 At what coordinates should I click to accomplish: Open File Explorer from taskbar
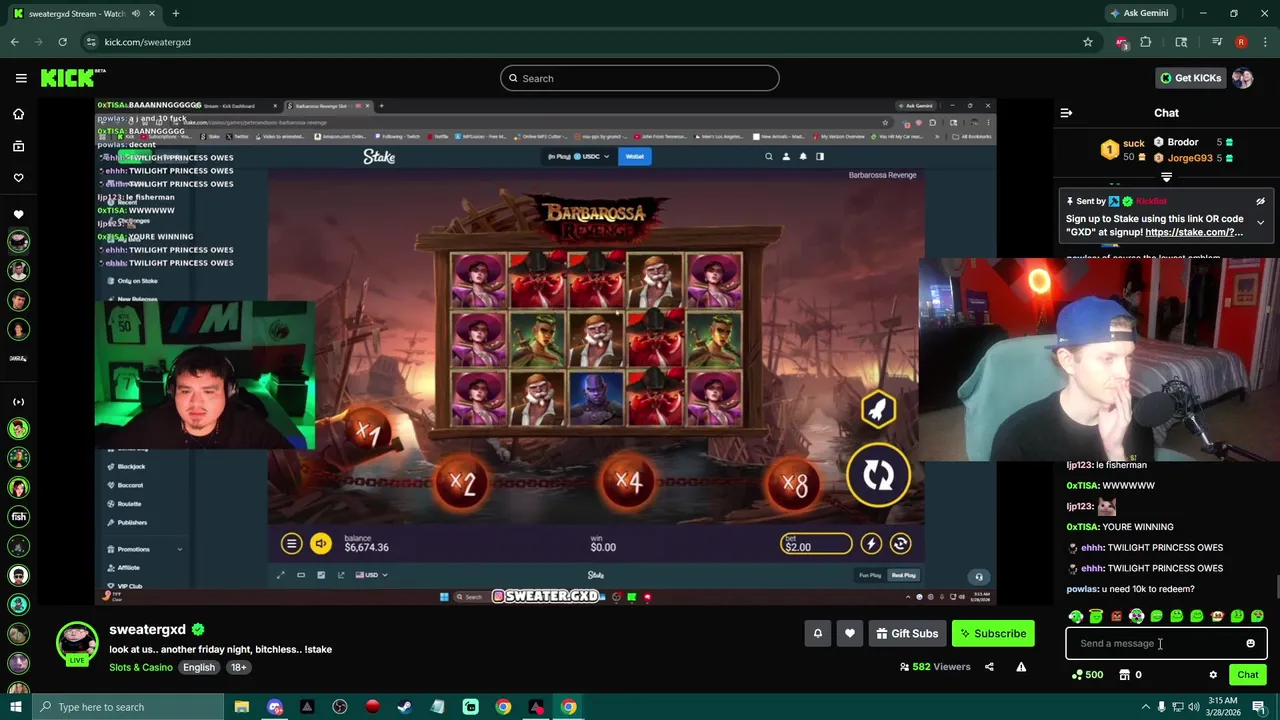pyautogui.click(x=242, y=707)
